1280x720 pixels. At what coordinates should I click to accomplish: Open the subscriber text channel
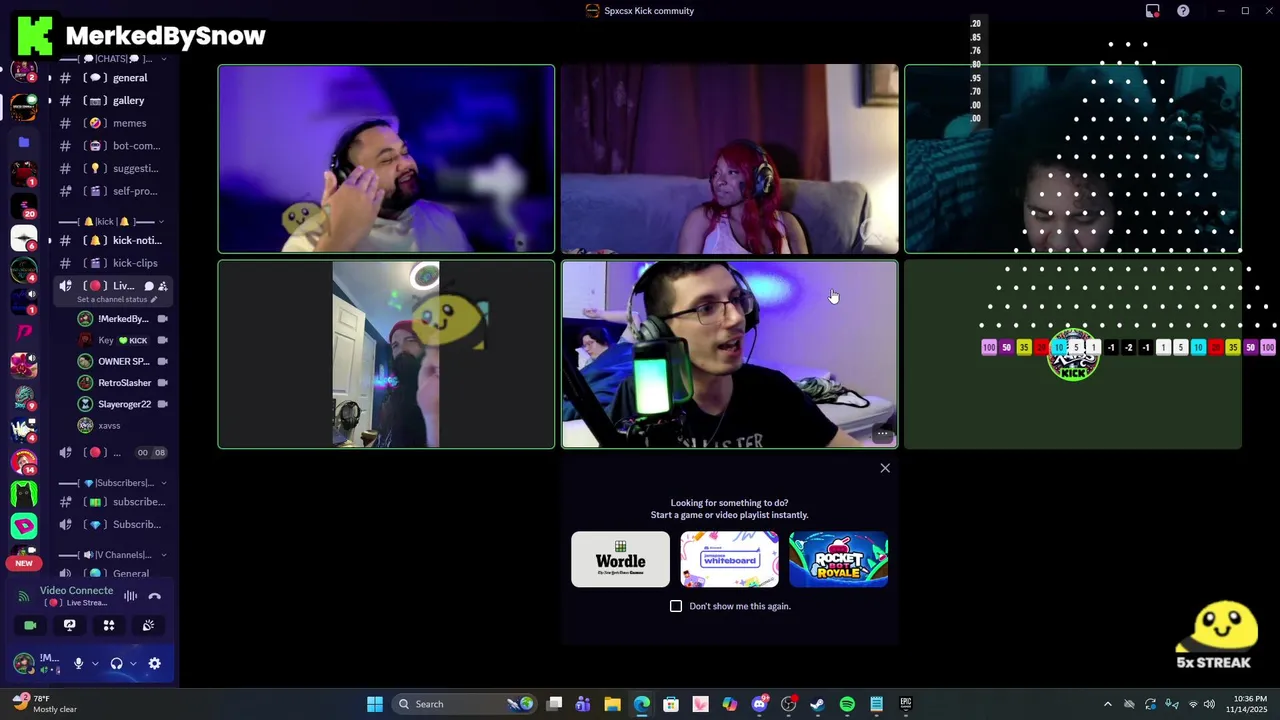point(112,502)
